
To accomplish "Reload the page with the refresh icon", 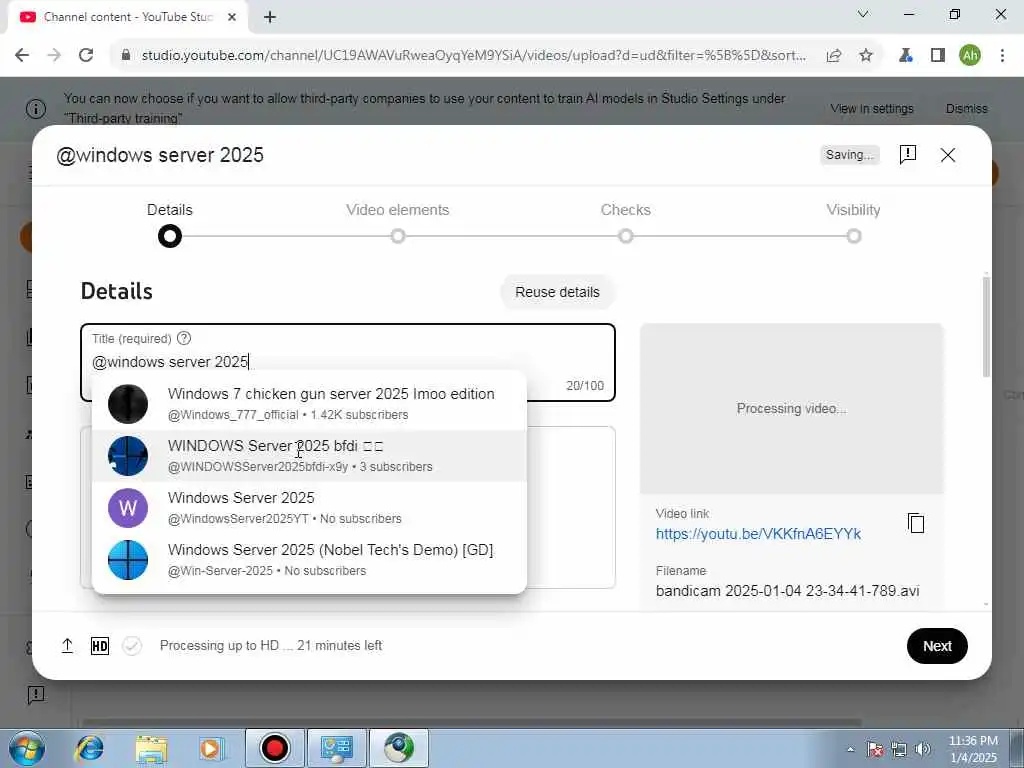I will pos(86,56).
